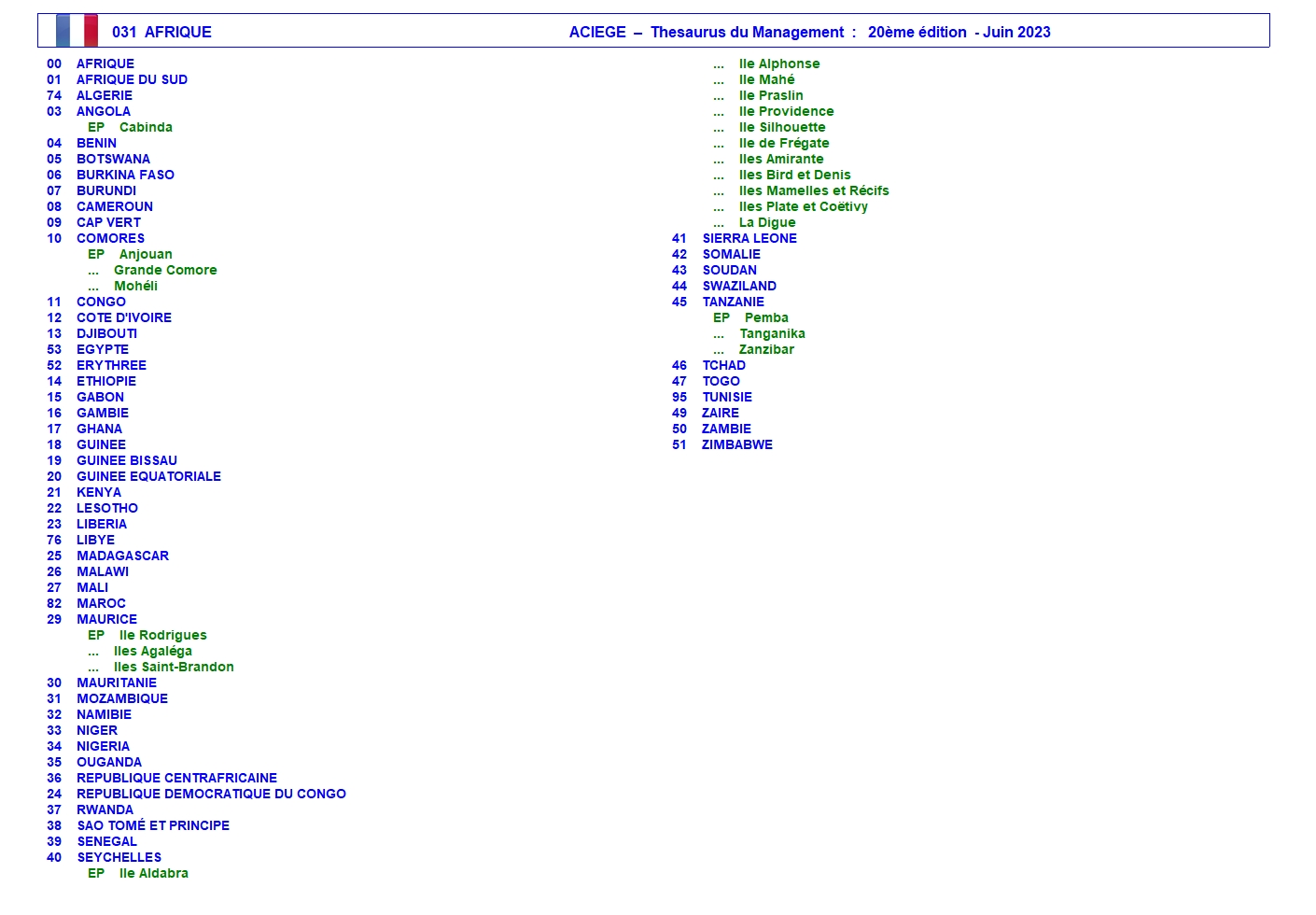Image resolution: width=1316 pixels, height=915 pixels.
Task: Open the MADAGASCAR entry
Action: click(122, 556)
